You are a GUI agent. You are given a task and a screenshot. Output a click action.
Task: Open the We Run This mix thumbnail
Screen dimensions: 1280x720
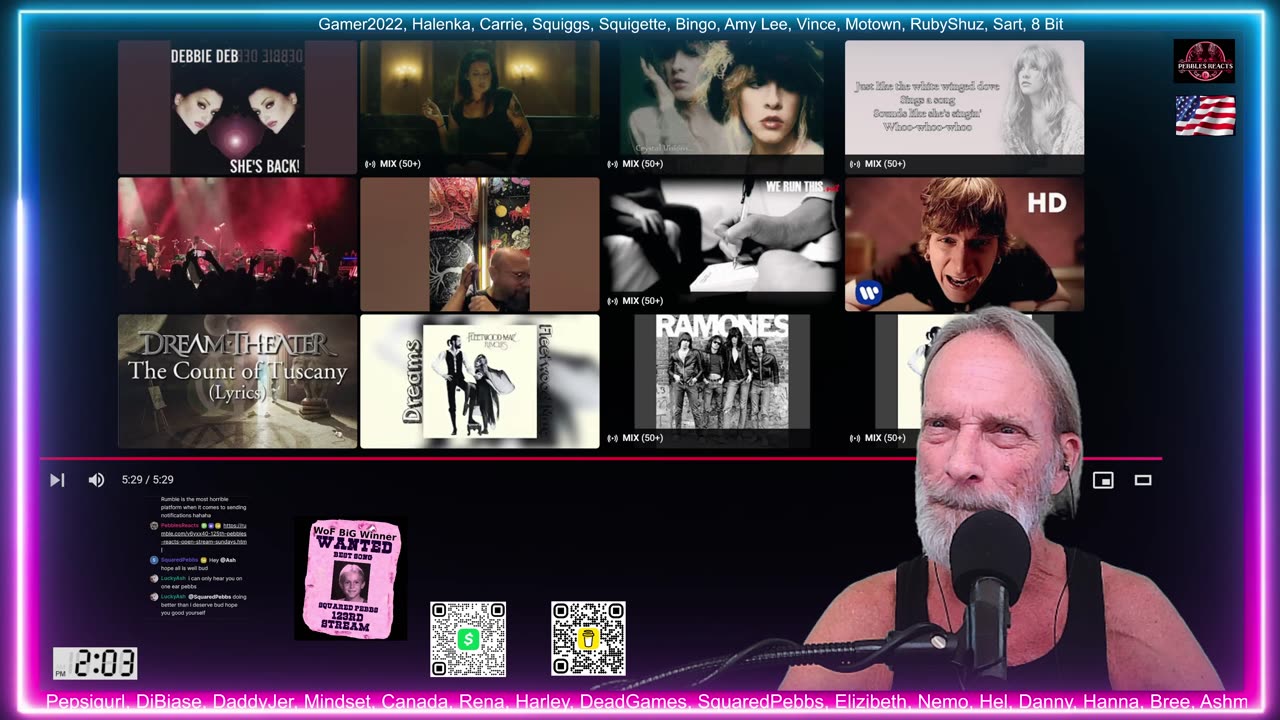click(x=722, y=244)
